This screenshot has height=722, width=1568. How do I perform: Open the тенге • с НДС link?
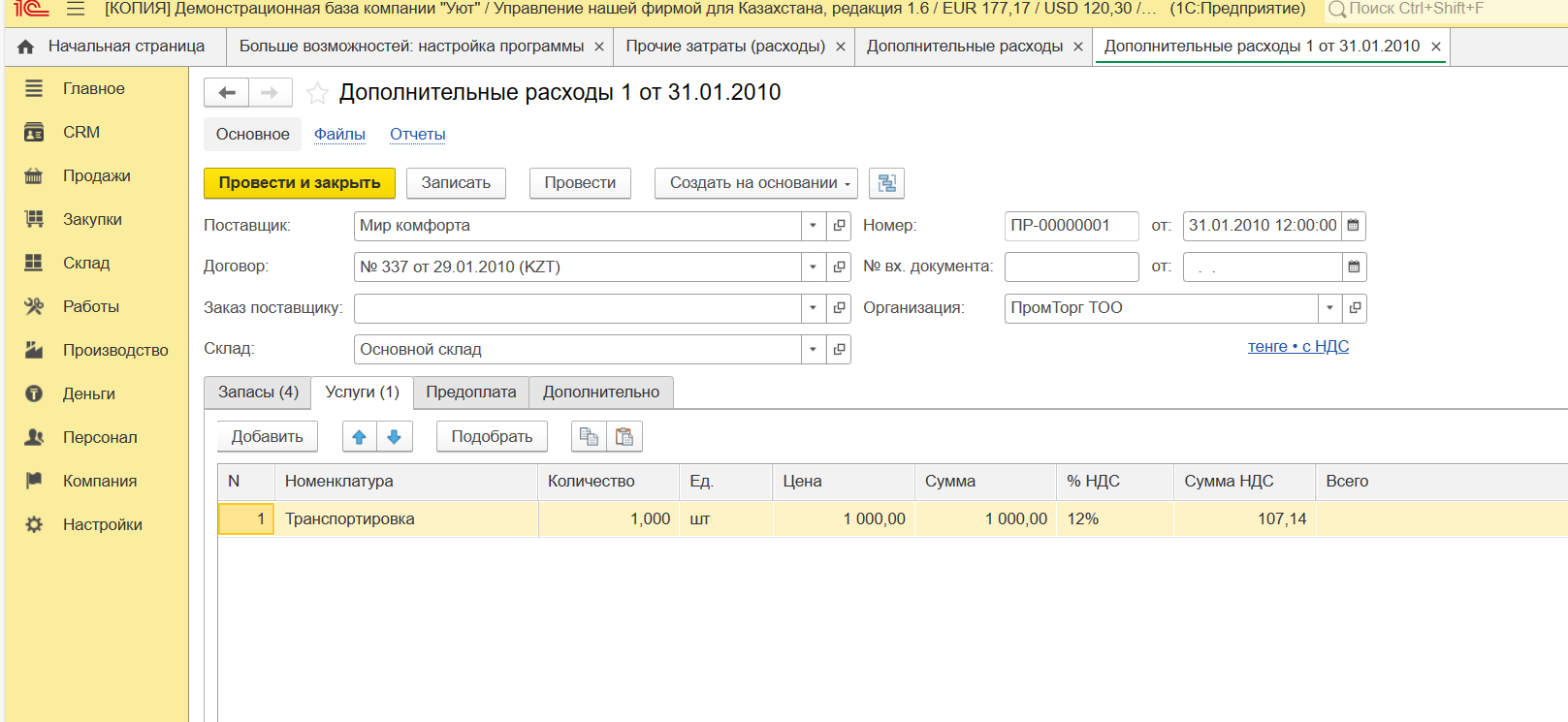[1297, 347]
